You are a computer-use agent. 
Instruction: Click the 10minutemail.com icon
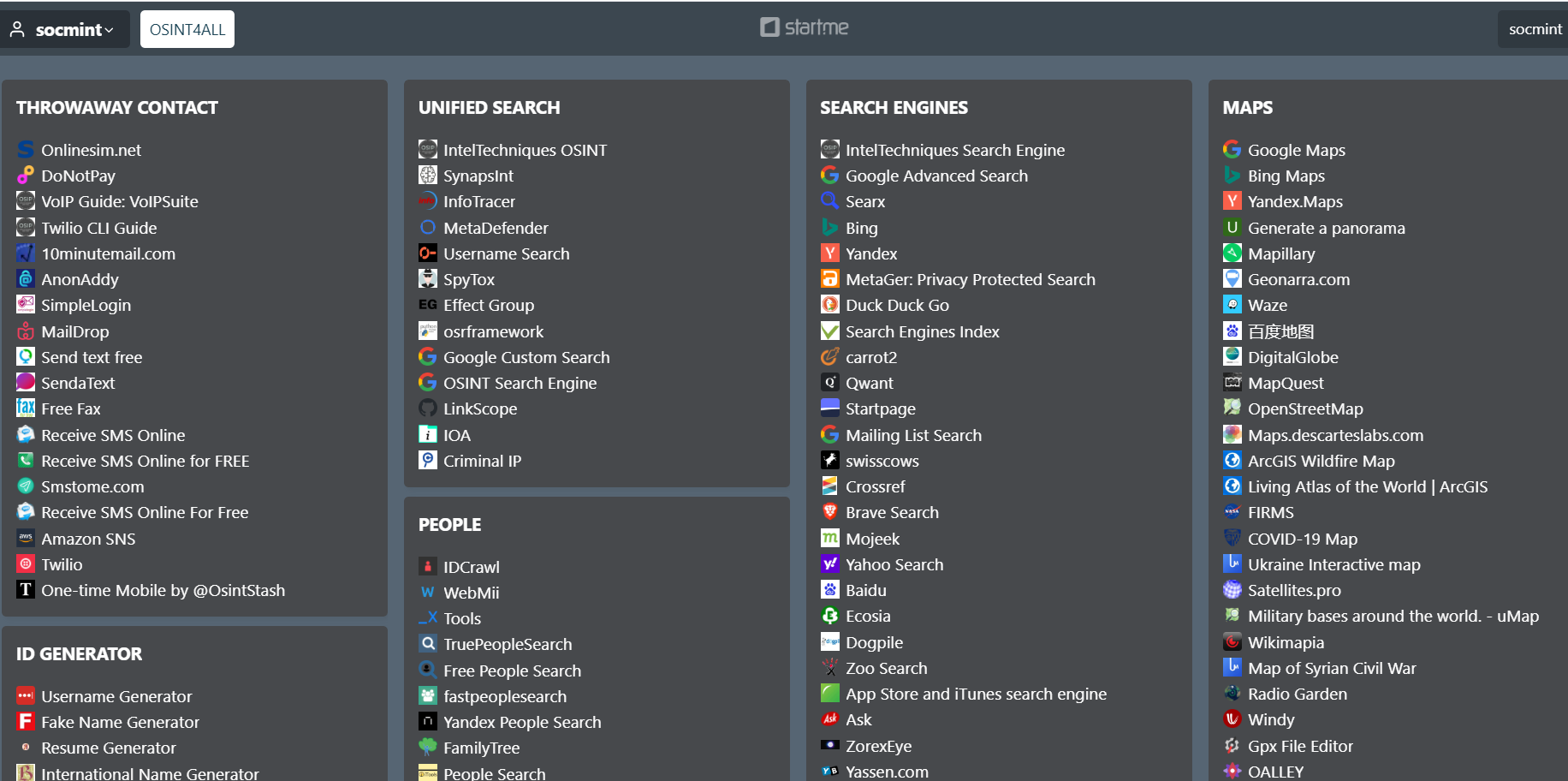[x=26, y=253]
